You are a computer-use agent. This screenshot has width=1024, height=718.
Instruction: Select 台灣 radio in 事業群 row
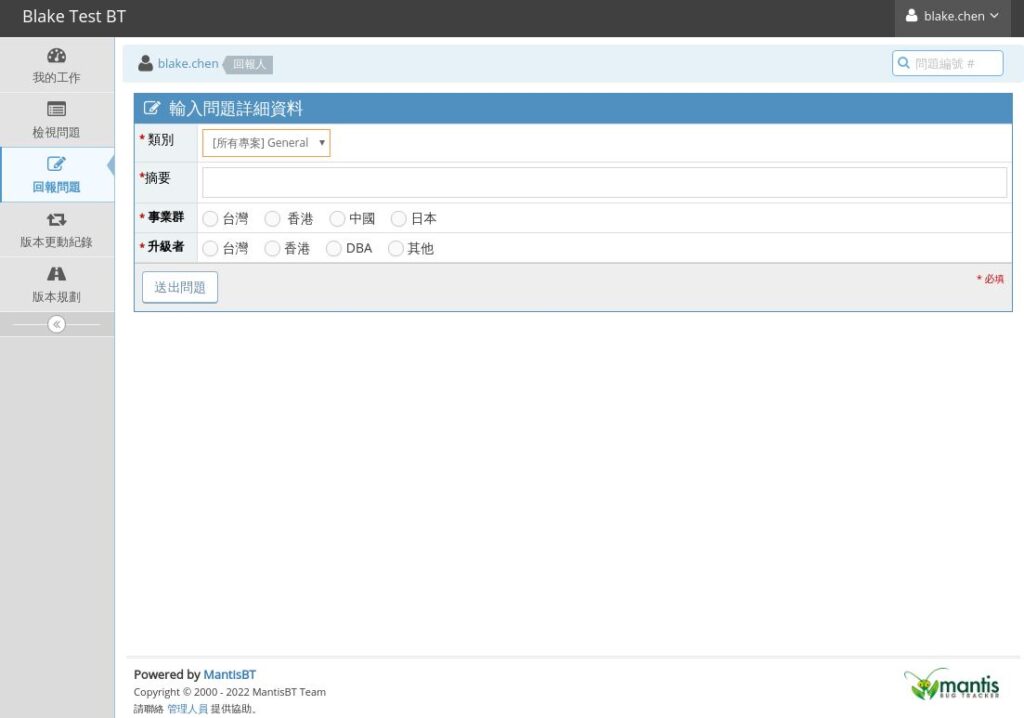(210, 218)
